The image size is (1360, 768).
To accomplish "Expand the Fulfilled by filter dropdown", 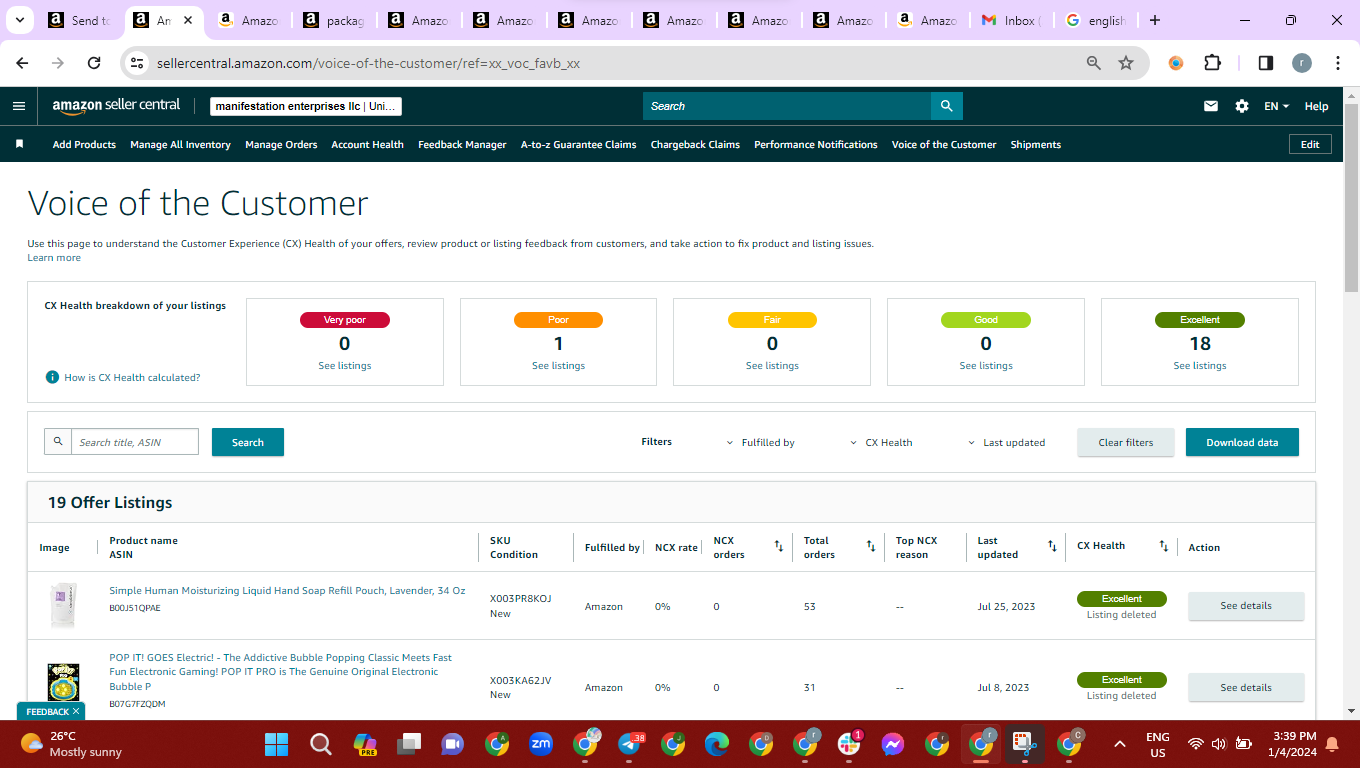I will tap(760, 442).
